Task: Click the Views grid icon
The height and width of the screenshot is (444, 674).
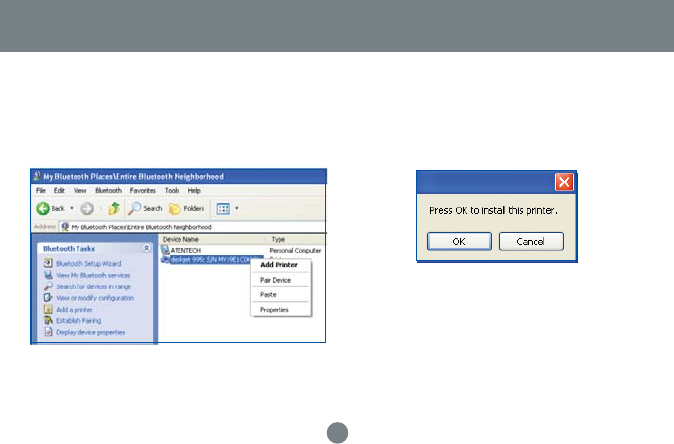Action: point(223,209)
